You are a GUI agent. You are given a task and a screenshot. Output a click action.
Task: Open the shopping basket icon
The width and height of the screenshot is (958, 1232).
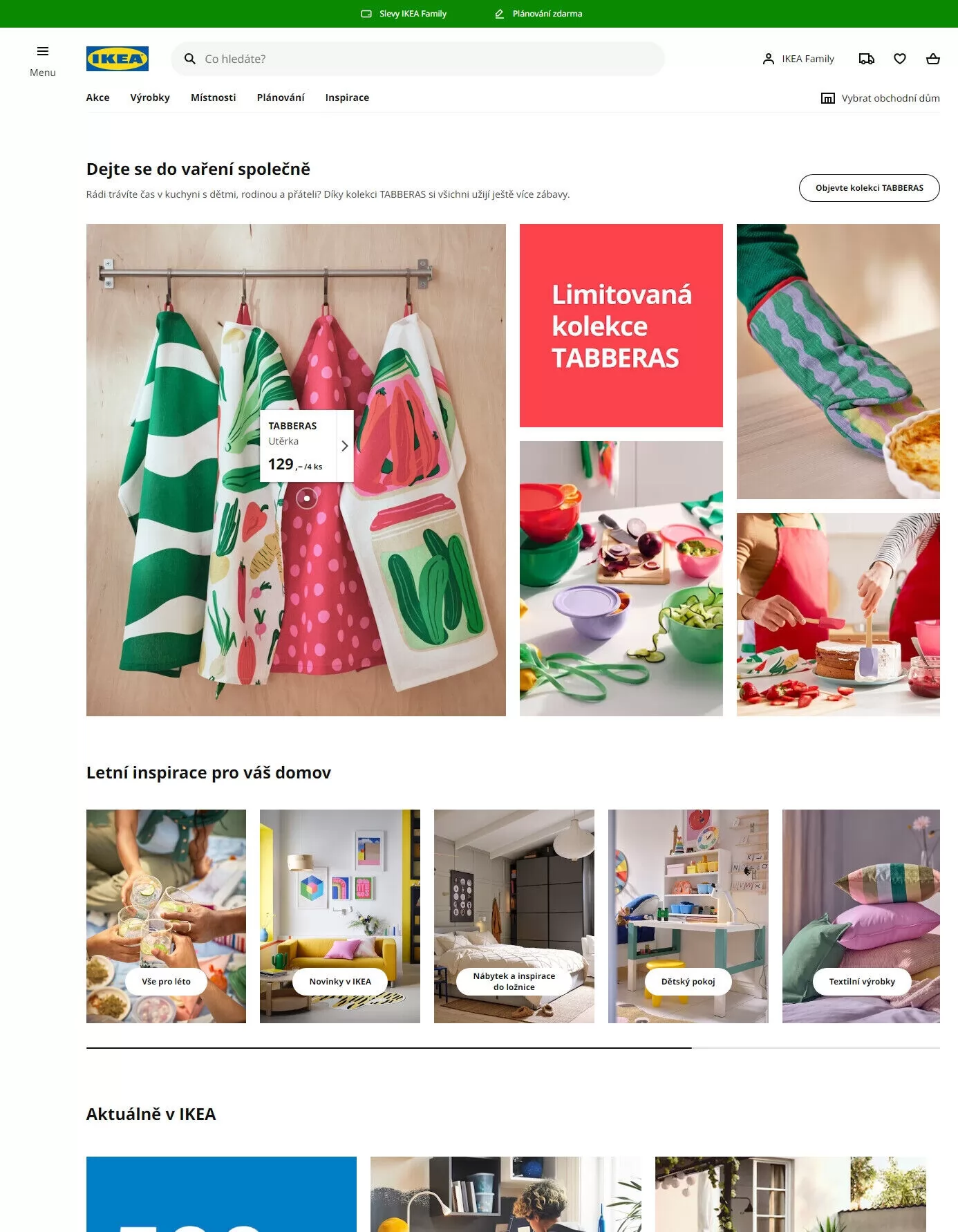(x=932, y=59)
